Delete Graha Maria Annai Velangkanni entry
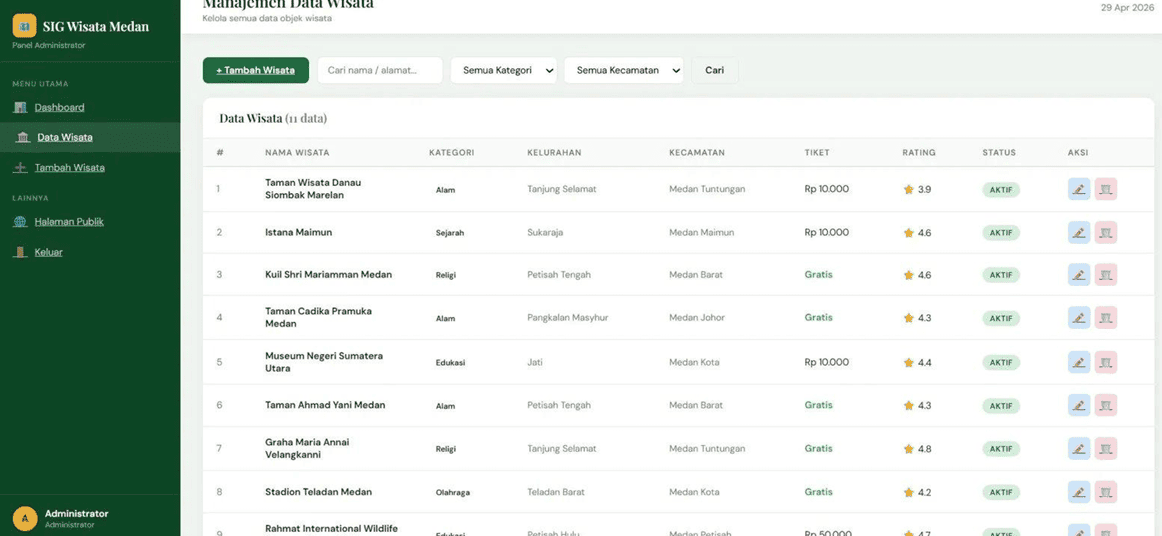This screenshot has width=1162, height=536. point(1106,449)
